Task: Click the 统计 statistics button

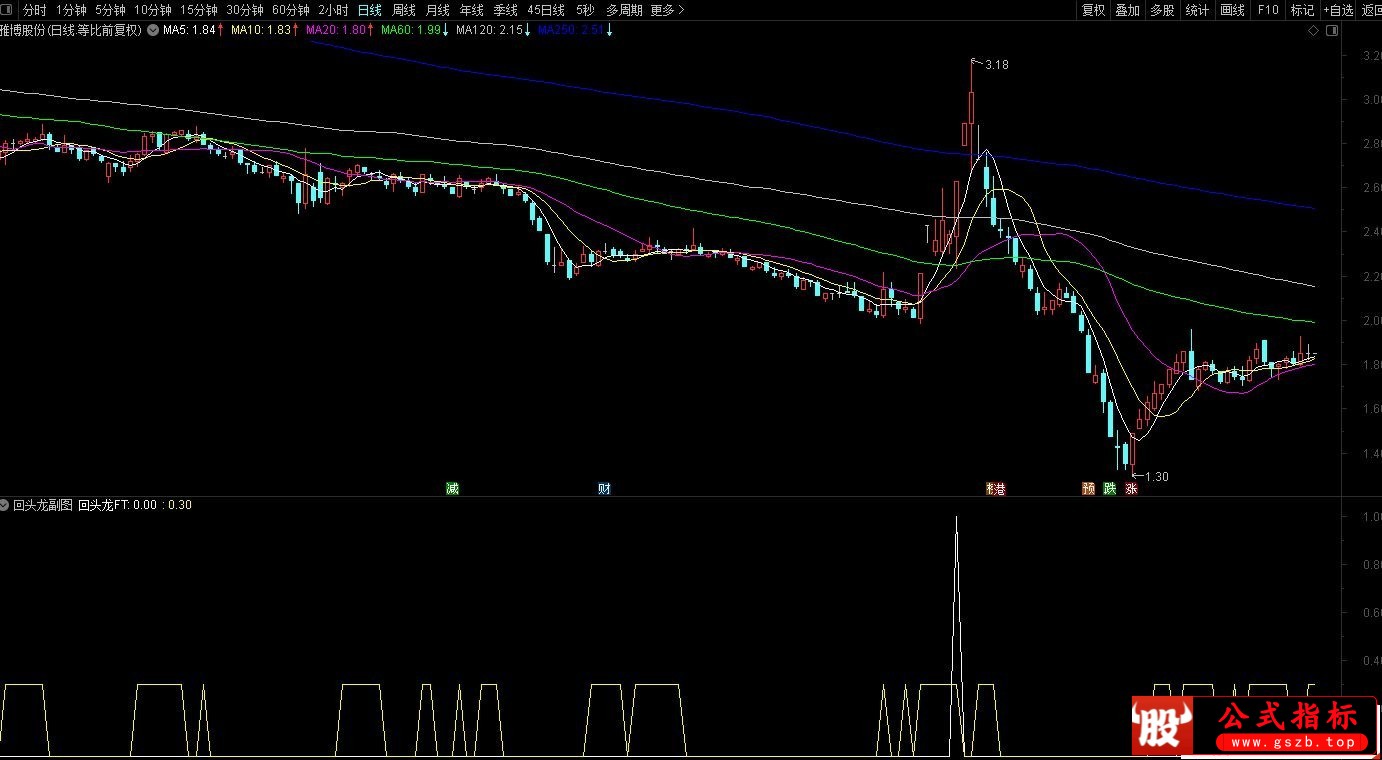Action: (x=1197, y=10)
